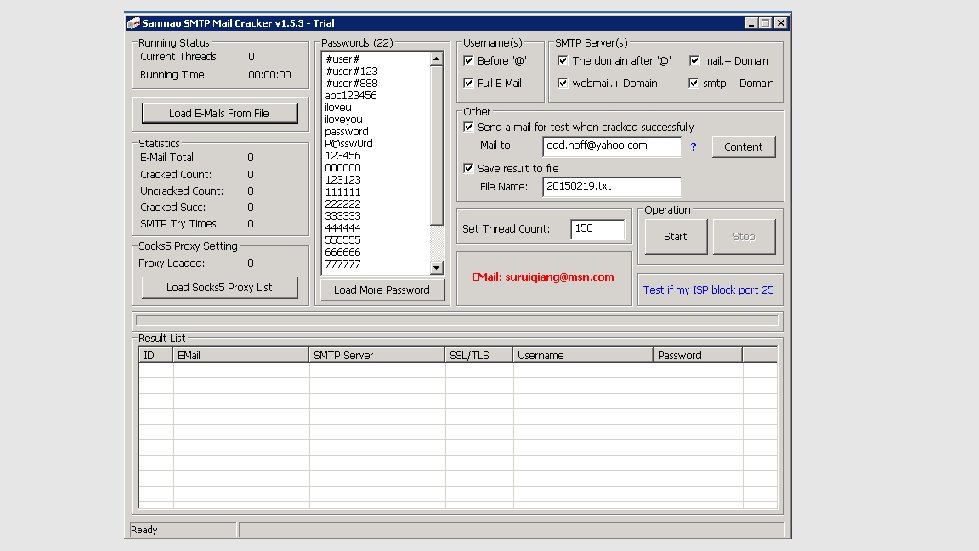Select '#user#' in the password list
This screenshot has height=551, width=979.
point(342,59)
